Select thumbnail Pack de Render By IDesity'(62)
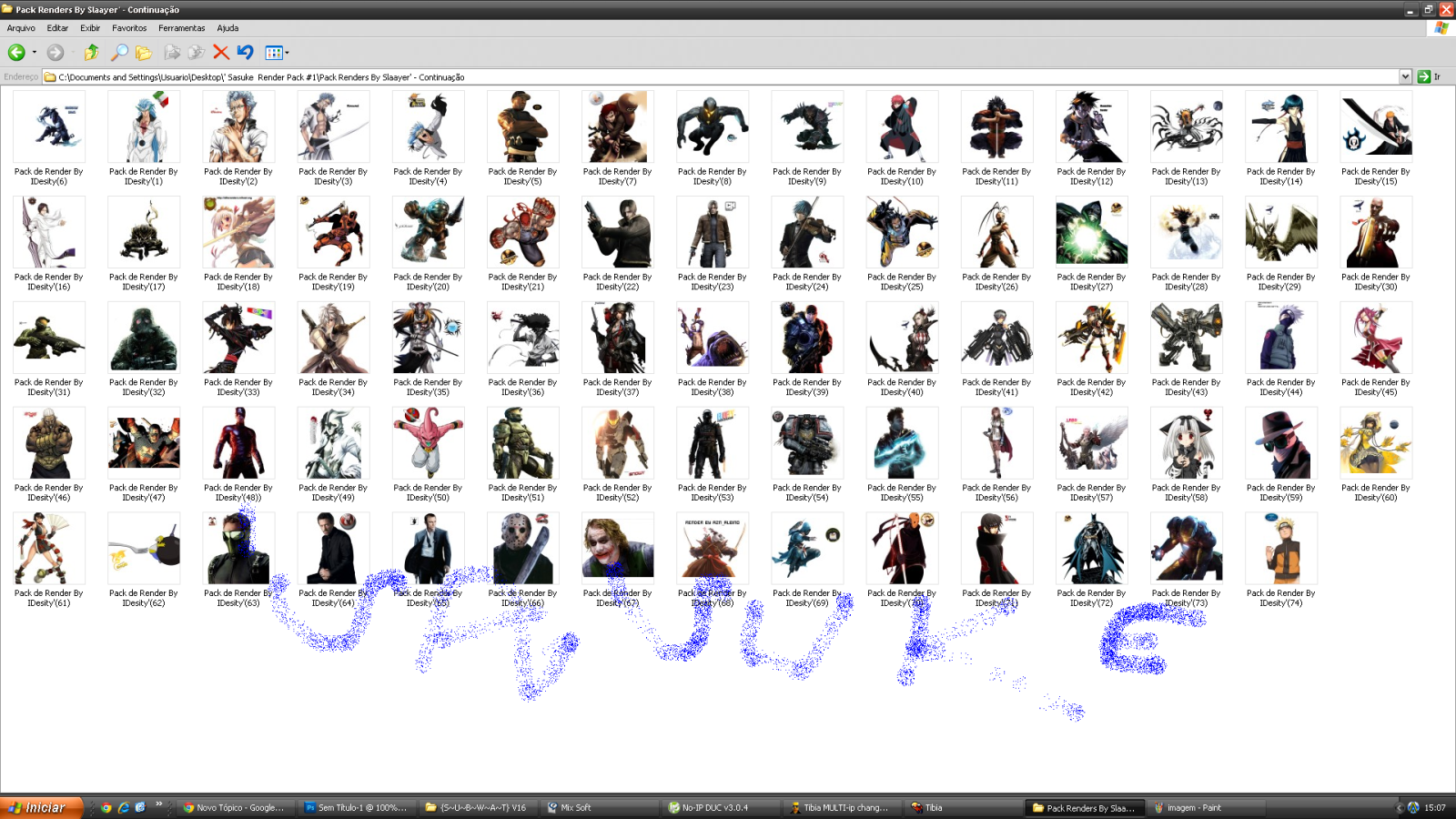1456x819 pixels. [x=144, y=549]
